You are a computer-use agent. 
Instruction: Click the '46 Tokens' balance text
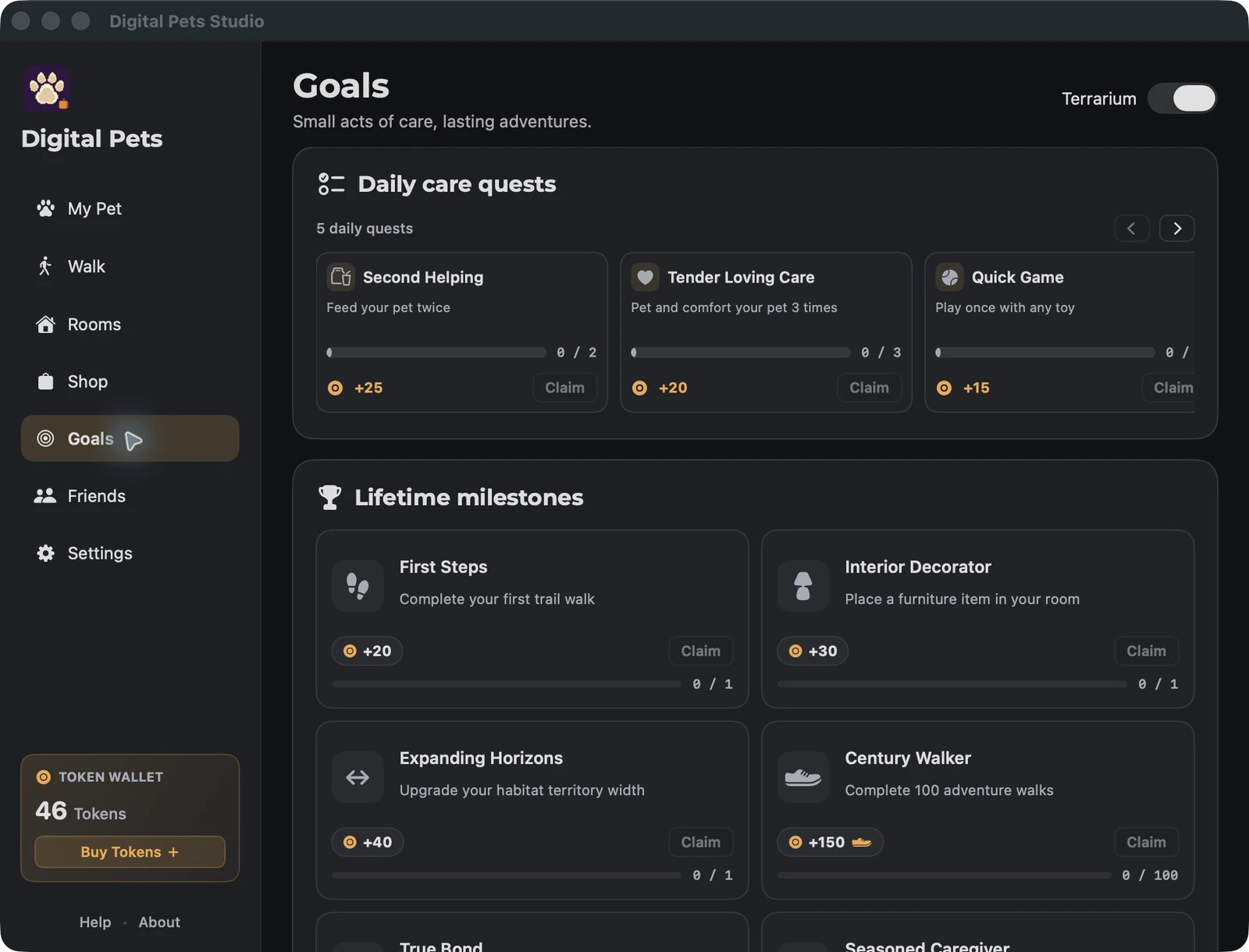point(80,812)
